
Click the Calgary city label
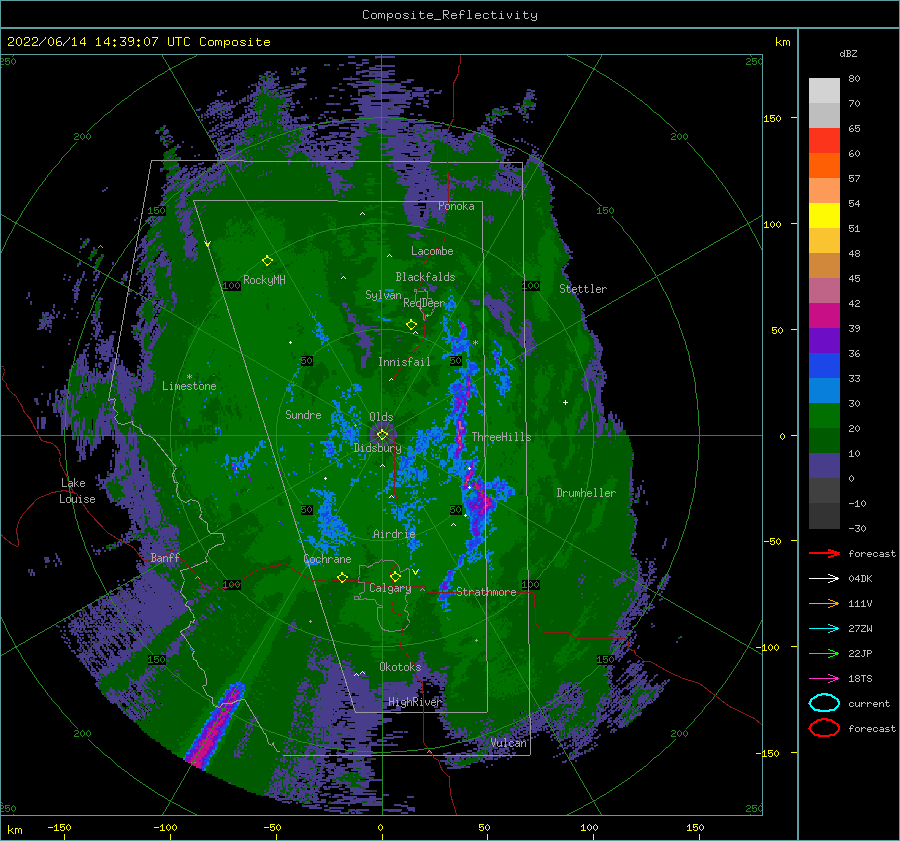[x=390, y=588]
